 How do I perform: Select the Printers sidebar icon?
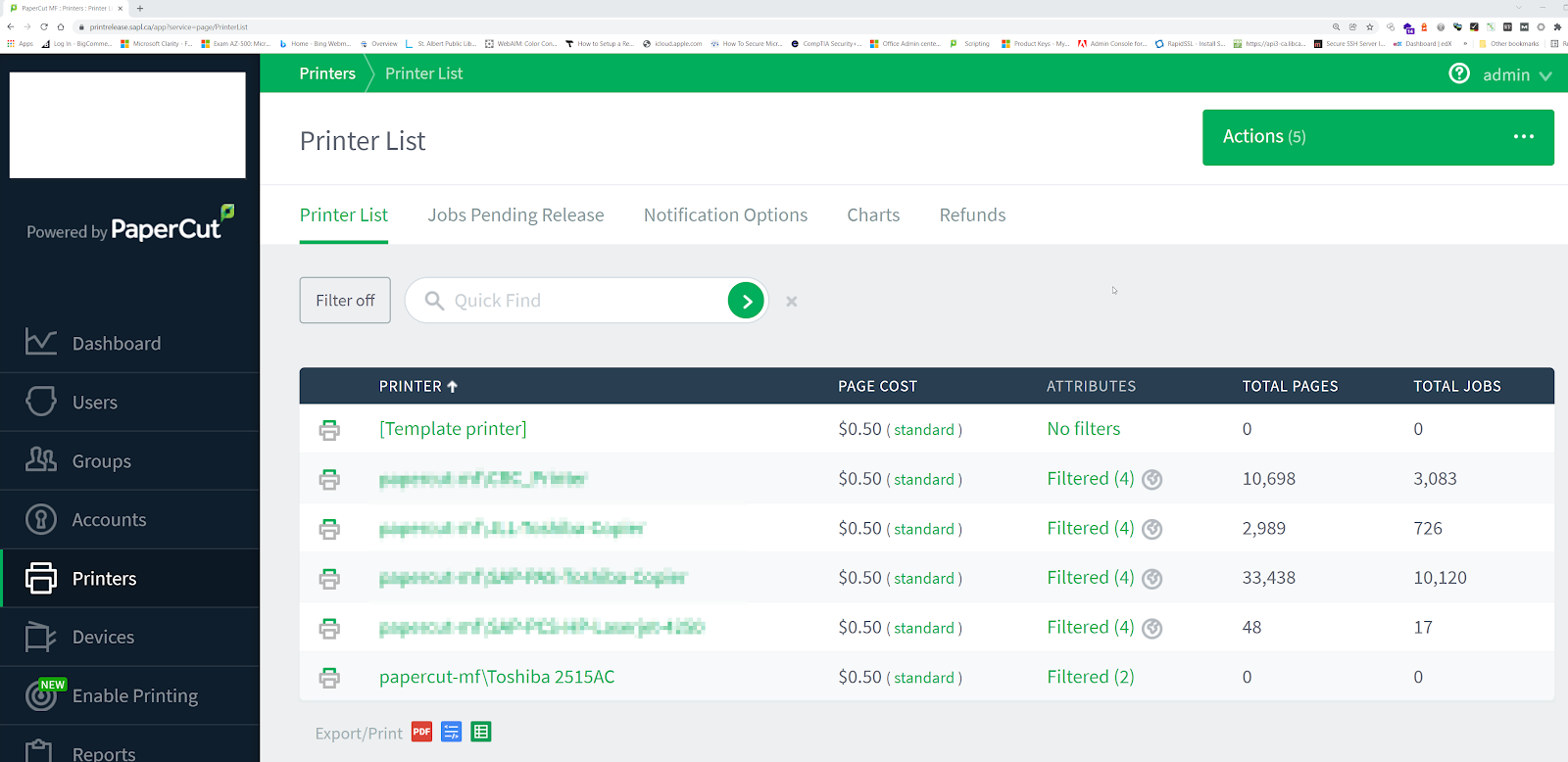click(x=40, y=578)
